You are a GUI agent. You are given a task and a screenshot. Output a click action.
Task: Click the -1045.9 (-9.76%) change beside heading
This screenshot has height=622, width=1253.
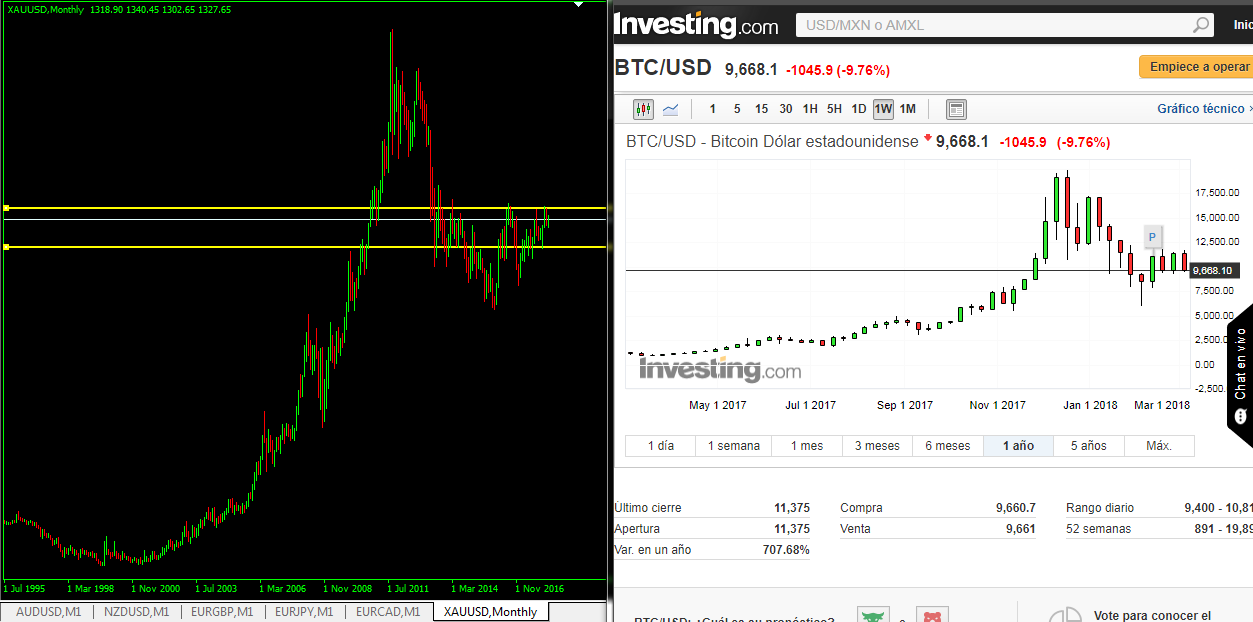click(838, 70)
